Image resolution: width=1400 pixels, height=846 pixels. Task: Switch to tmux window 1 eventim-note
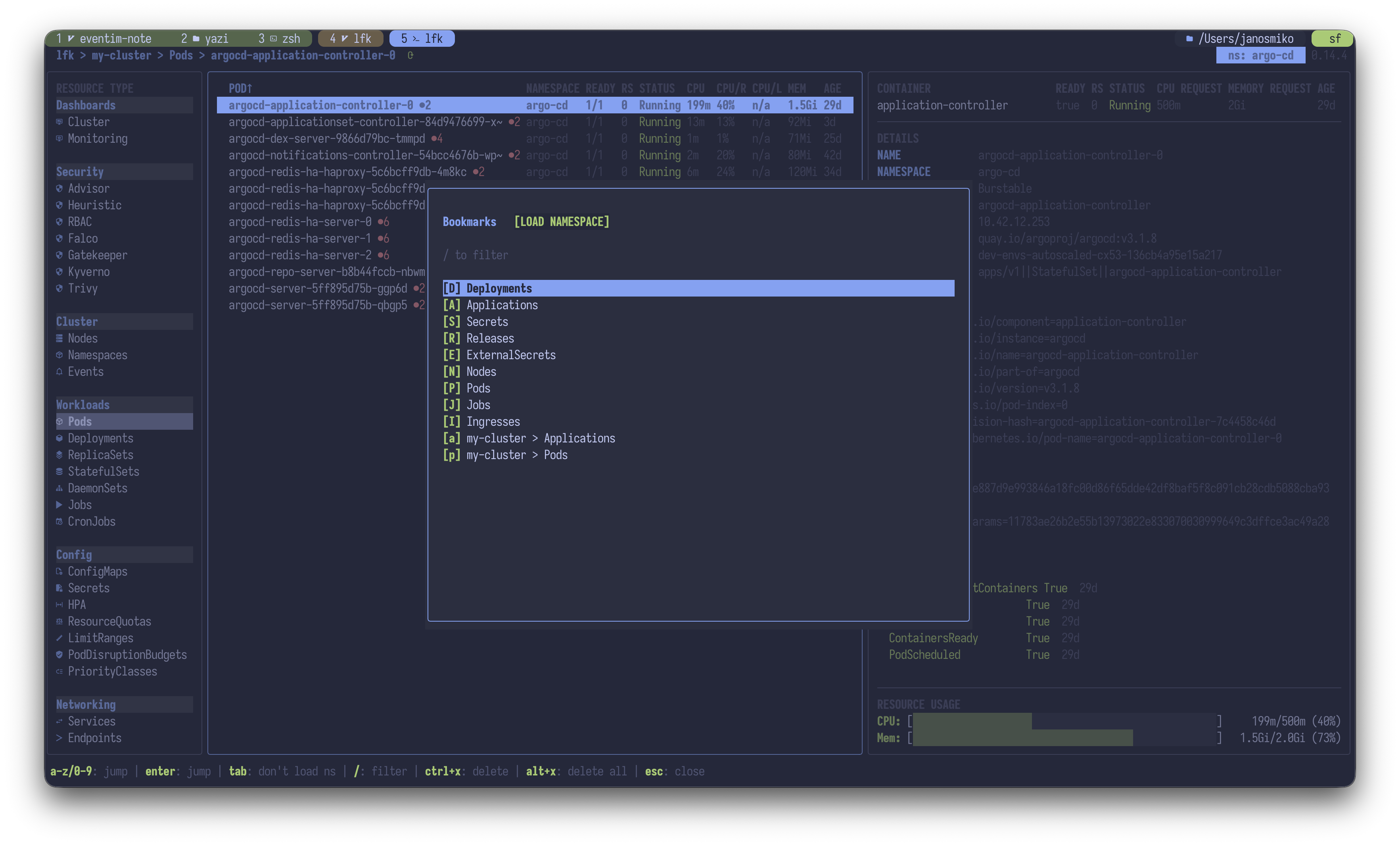point(104,38)
